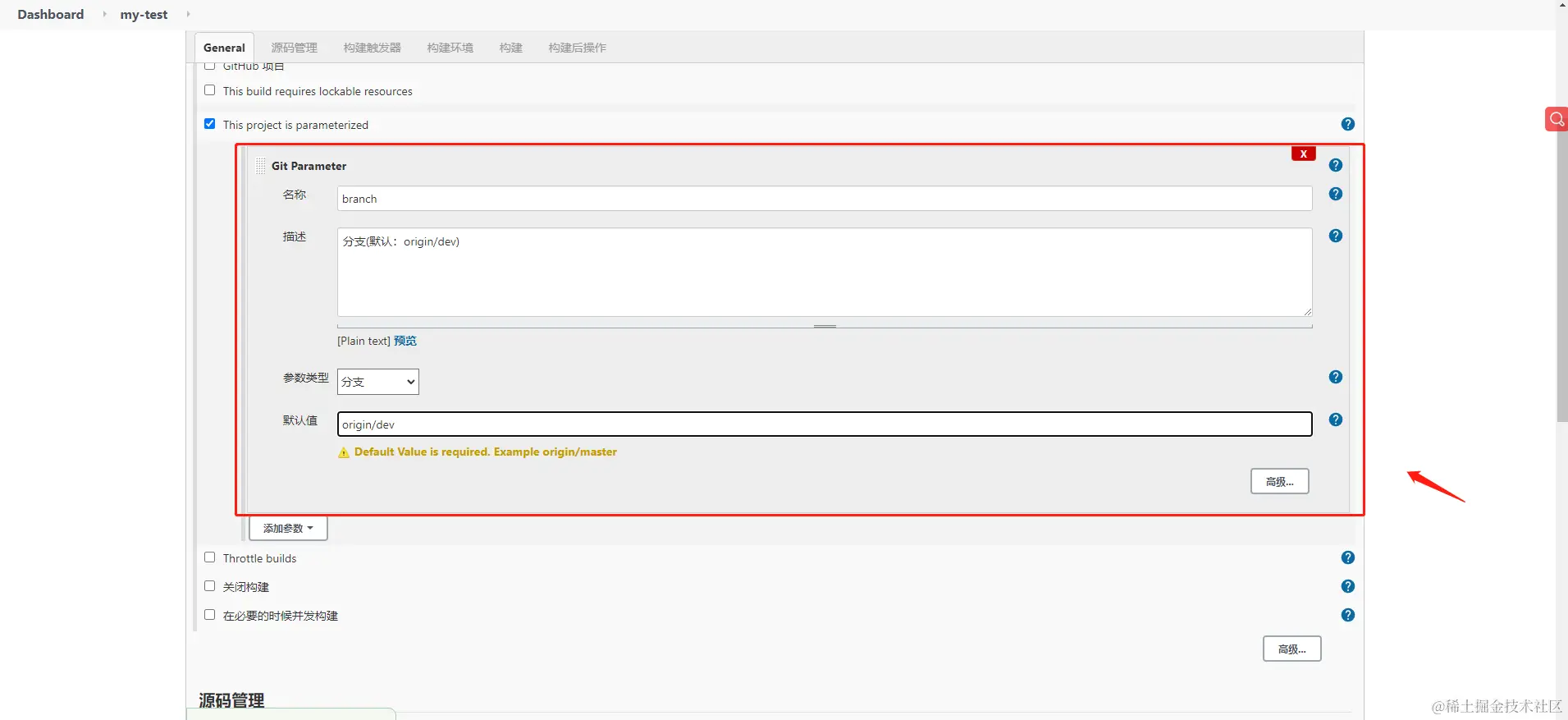Open the 参数类型 dropdown showing 分支
The image size is (1568, 720).
click(x=378, y=382)
